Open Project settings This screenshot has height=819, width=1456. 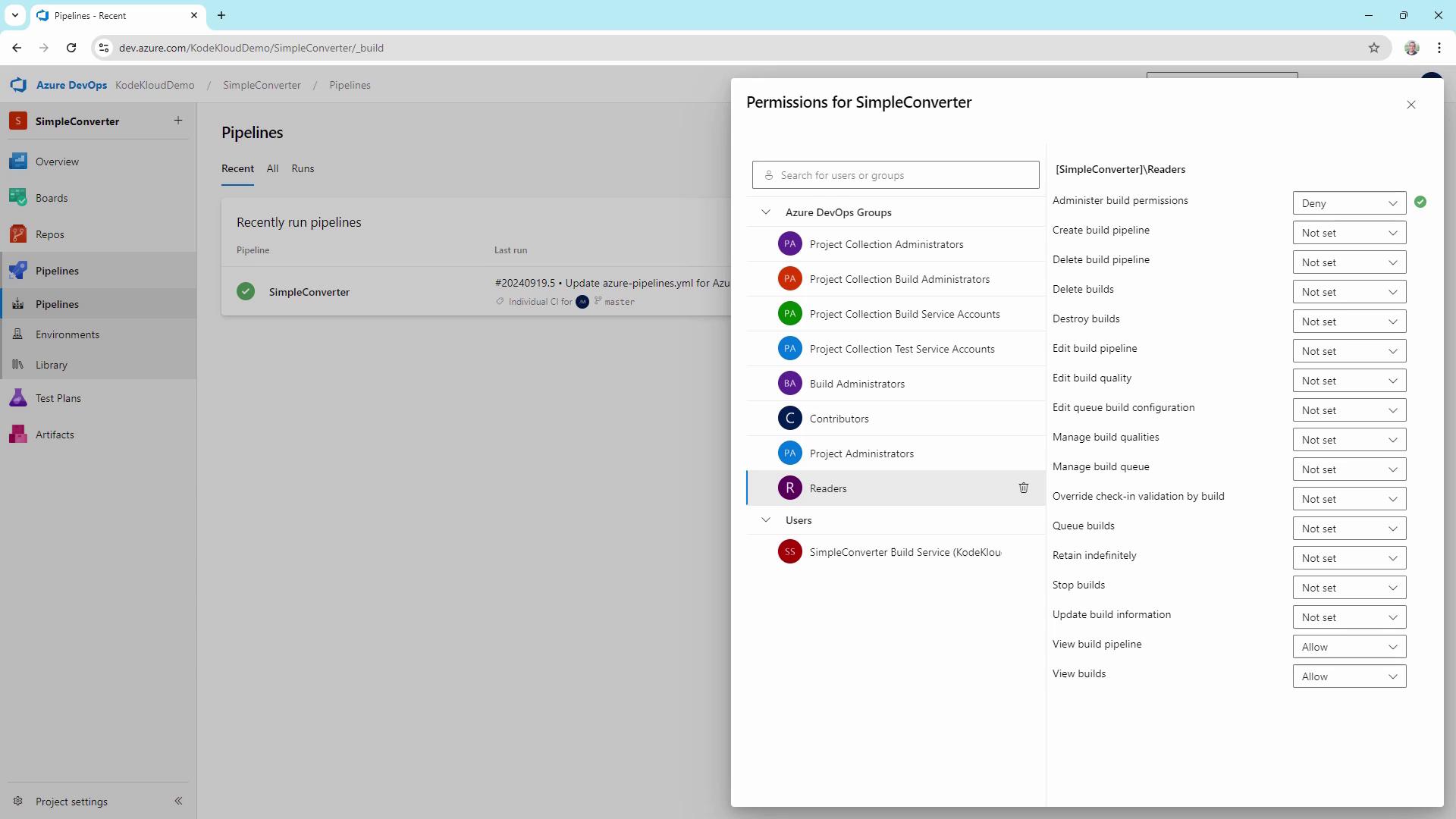coord(71,802)
